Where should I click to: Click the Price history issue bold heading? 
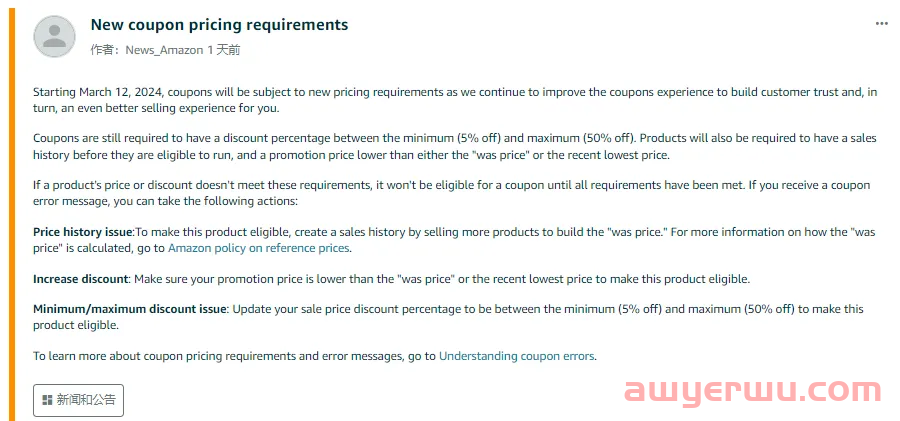click(x=83, y=232)
